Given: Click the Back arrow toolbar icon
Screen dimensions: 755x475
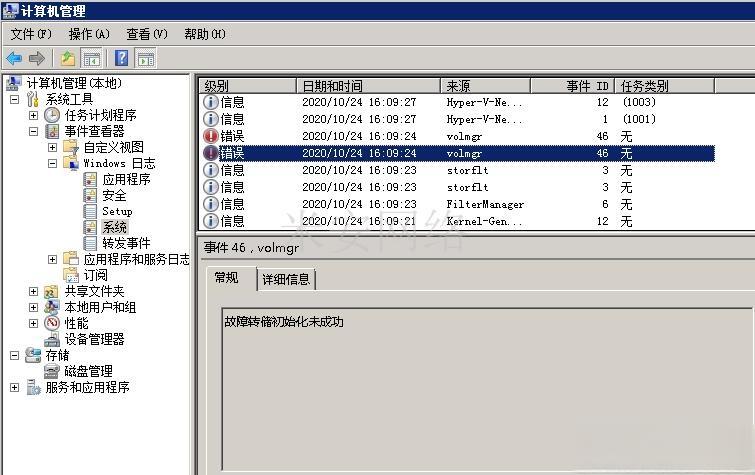Looking at the screenshot, I should [14, 59].
